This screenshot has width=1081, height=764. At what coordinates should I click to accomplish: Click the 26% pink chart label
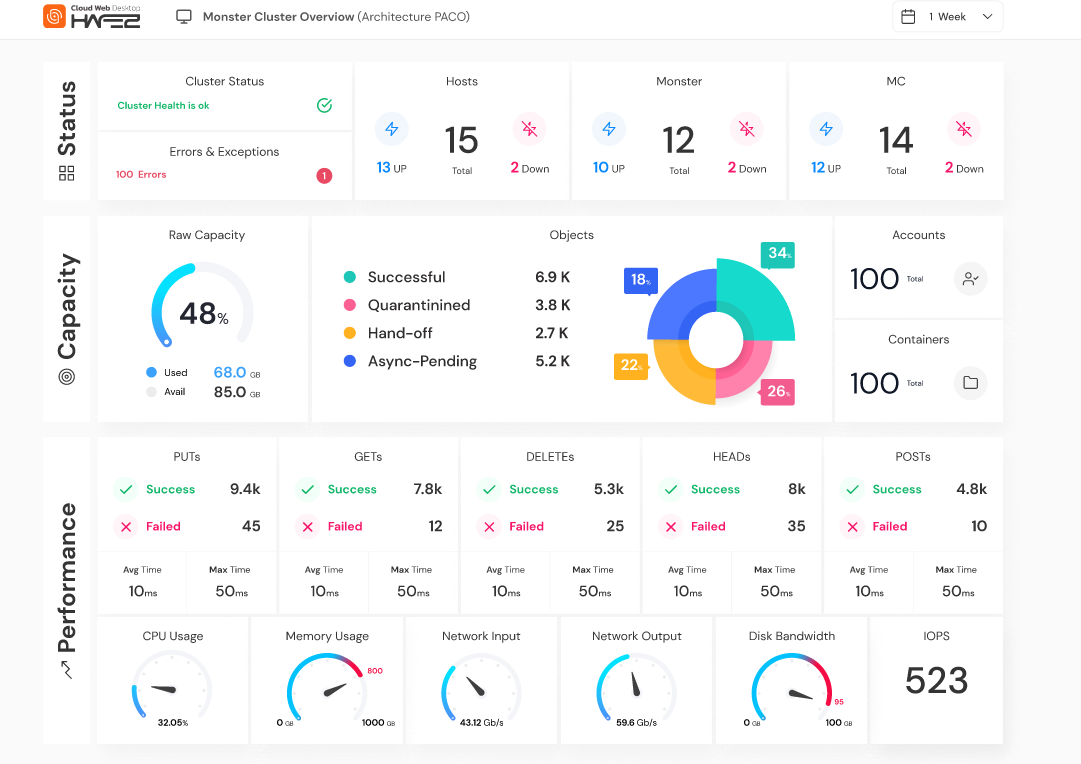pos(778,391)
